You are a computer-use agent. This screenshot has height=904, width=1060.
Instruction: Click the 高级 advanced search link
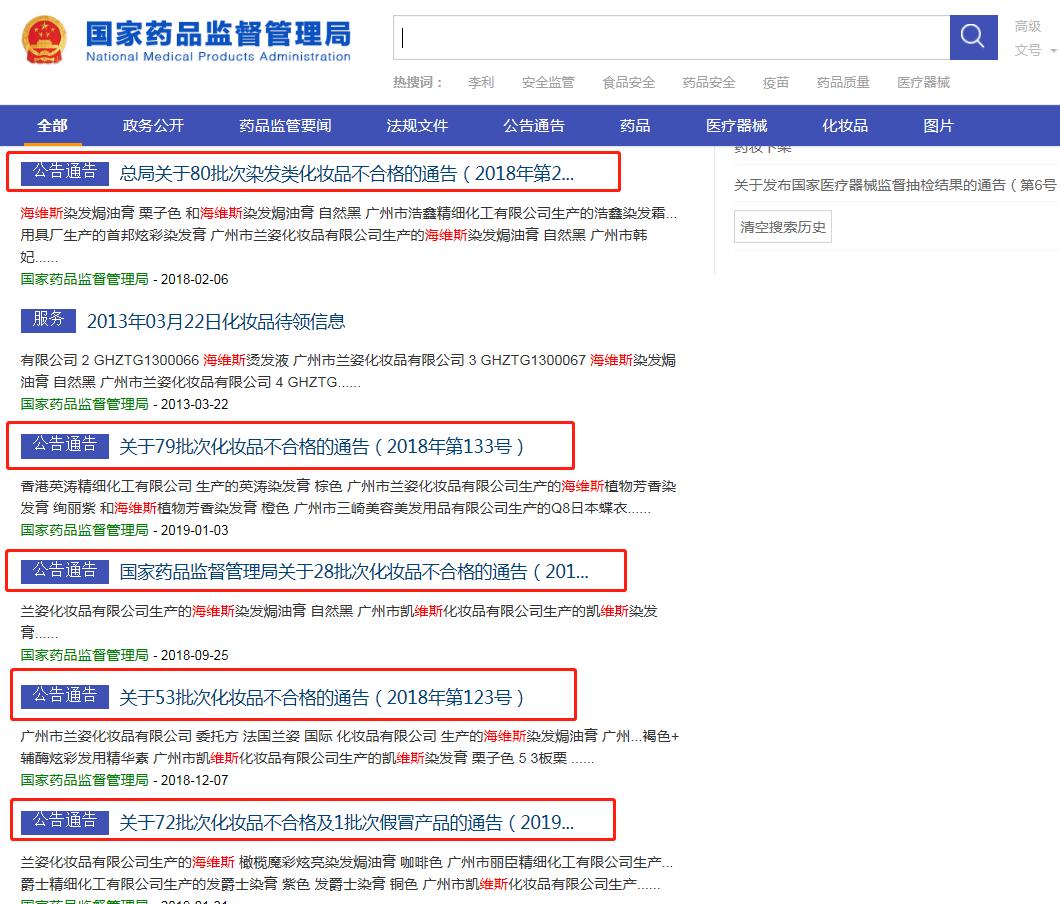pyautogui.click(x=1029, y=28)
